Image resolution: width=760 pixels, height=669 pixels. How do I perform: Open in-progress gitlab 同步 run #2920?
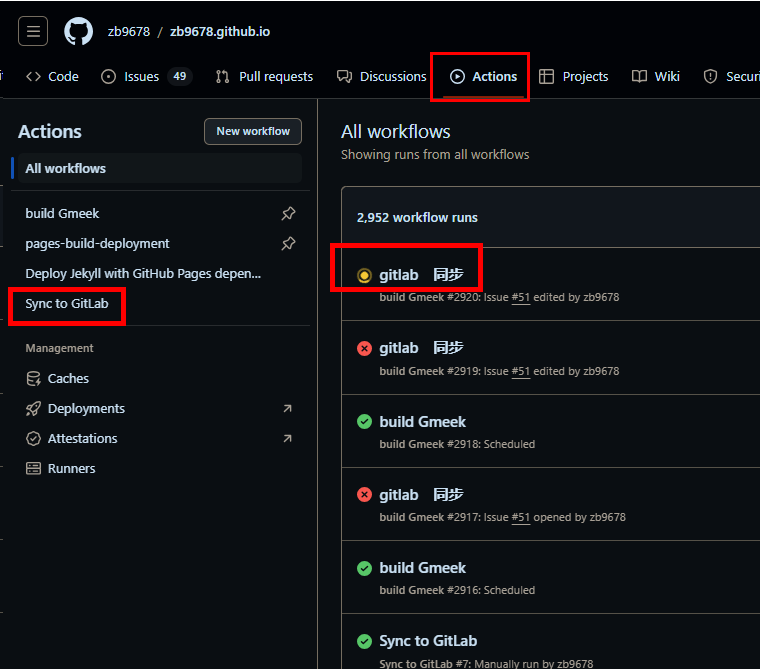pyautogui.click(x=421, y=275)
